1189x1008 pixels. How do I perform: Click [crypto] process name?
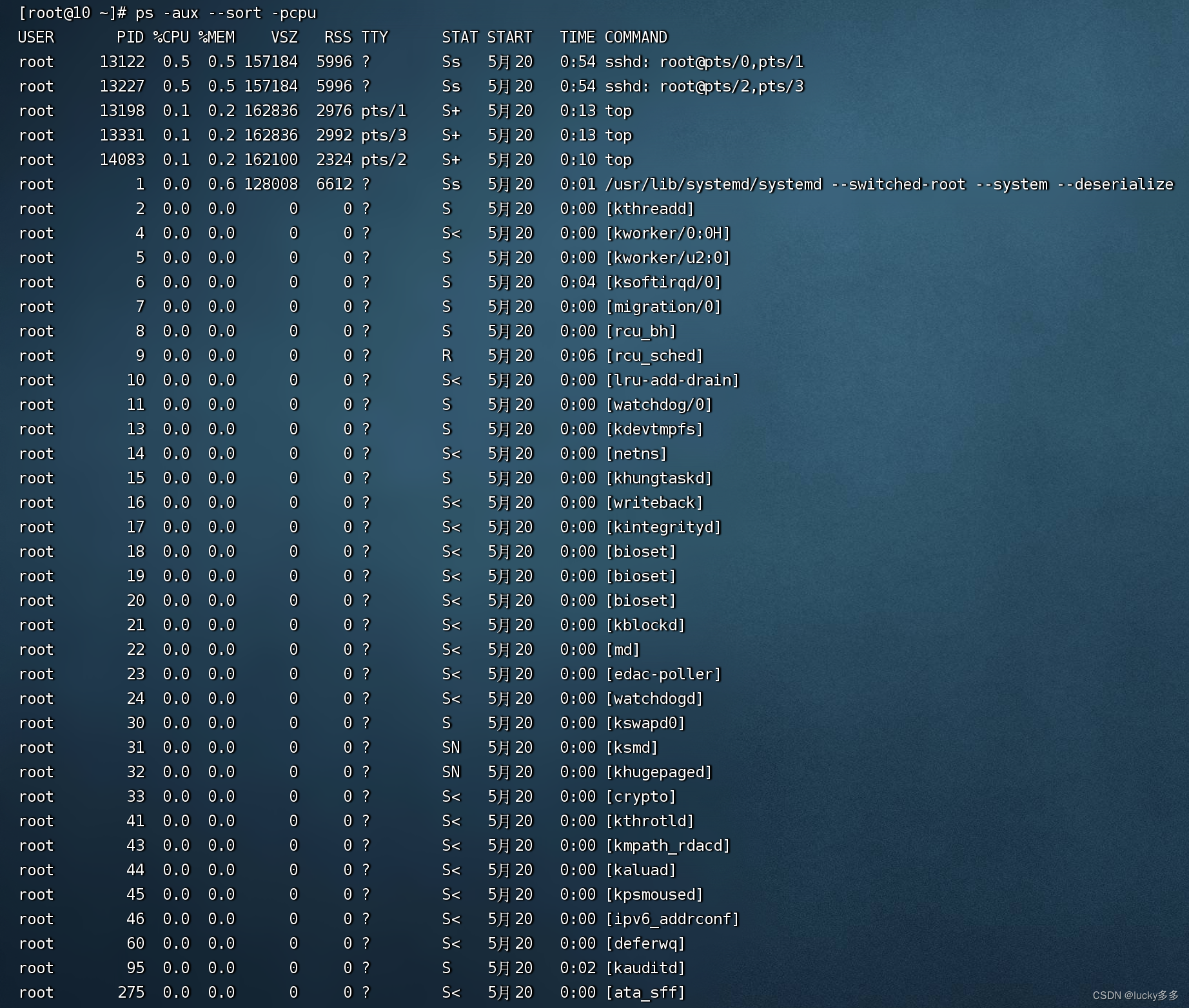point(641,797)
